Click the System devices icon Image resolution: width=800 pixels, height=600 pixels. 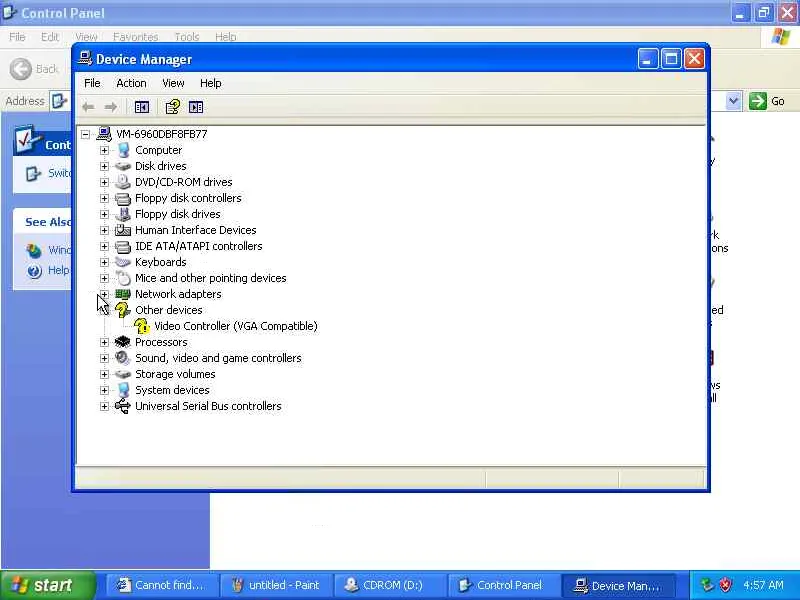pos(123,390)
